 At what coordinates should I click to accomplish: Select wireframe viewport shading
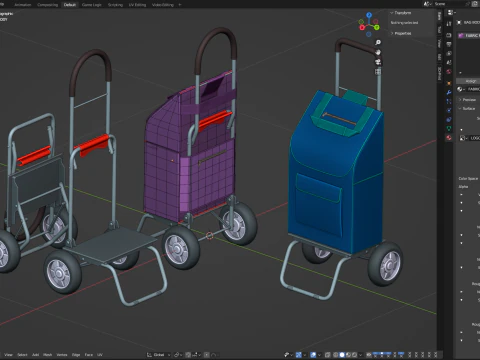335,355
